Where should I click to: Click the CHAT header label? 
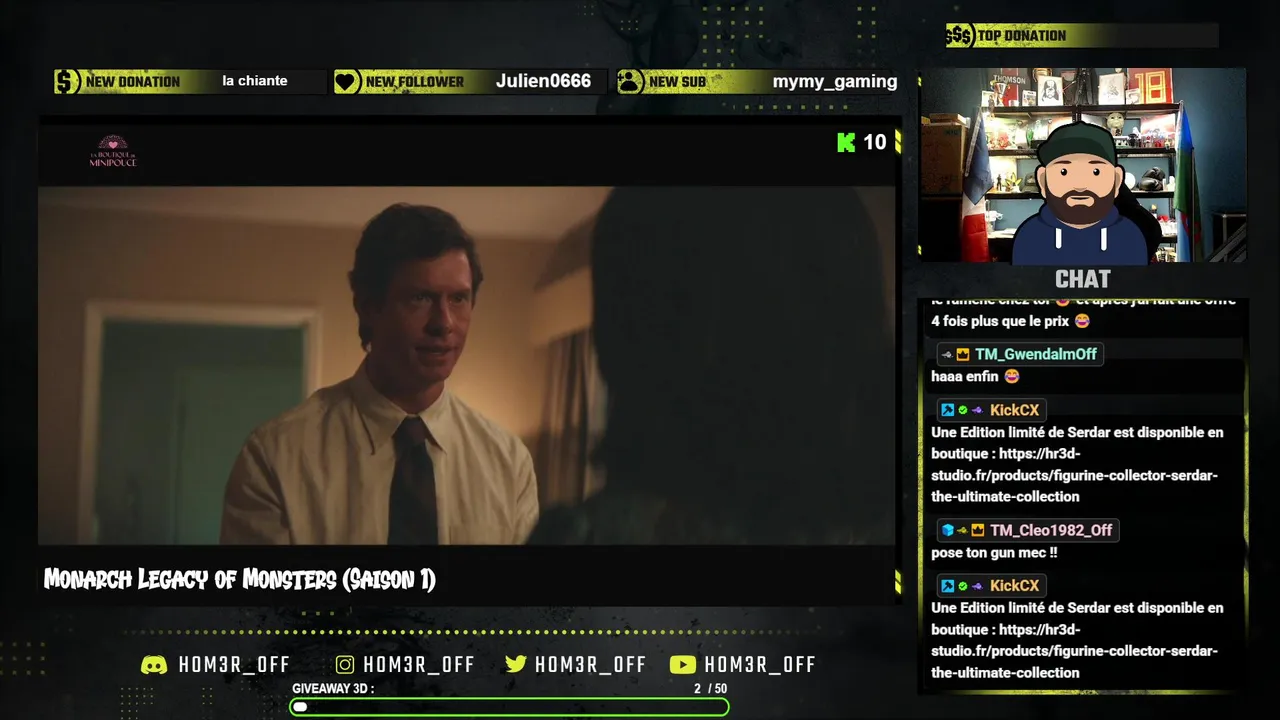click(x=1083, y=279)
